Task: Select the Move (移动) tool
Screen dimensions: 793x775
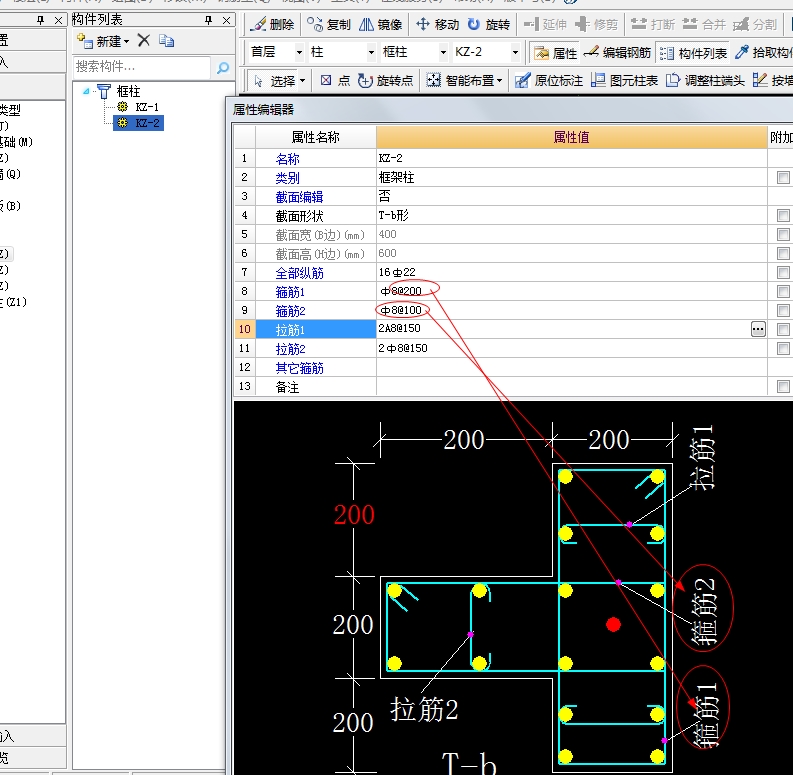Action: [x=437, y=24]
